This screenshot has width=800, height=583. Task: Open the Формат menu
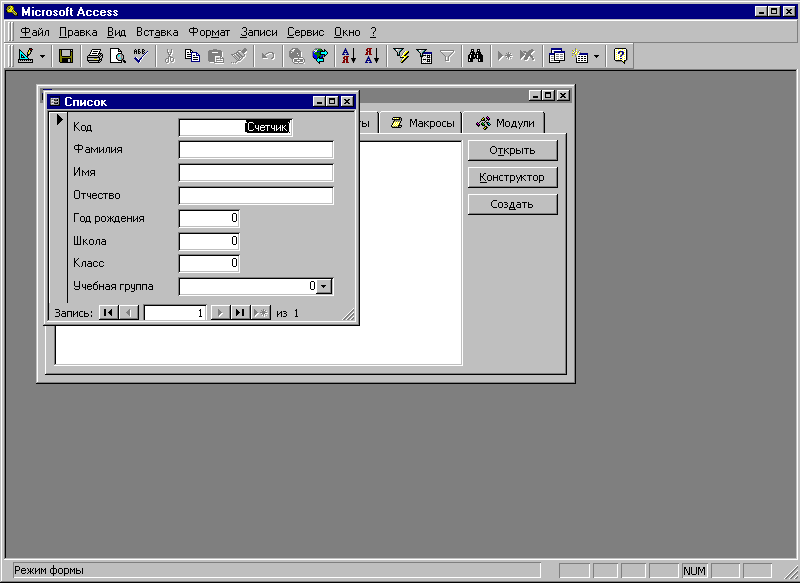tap(209, 32)
